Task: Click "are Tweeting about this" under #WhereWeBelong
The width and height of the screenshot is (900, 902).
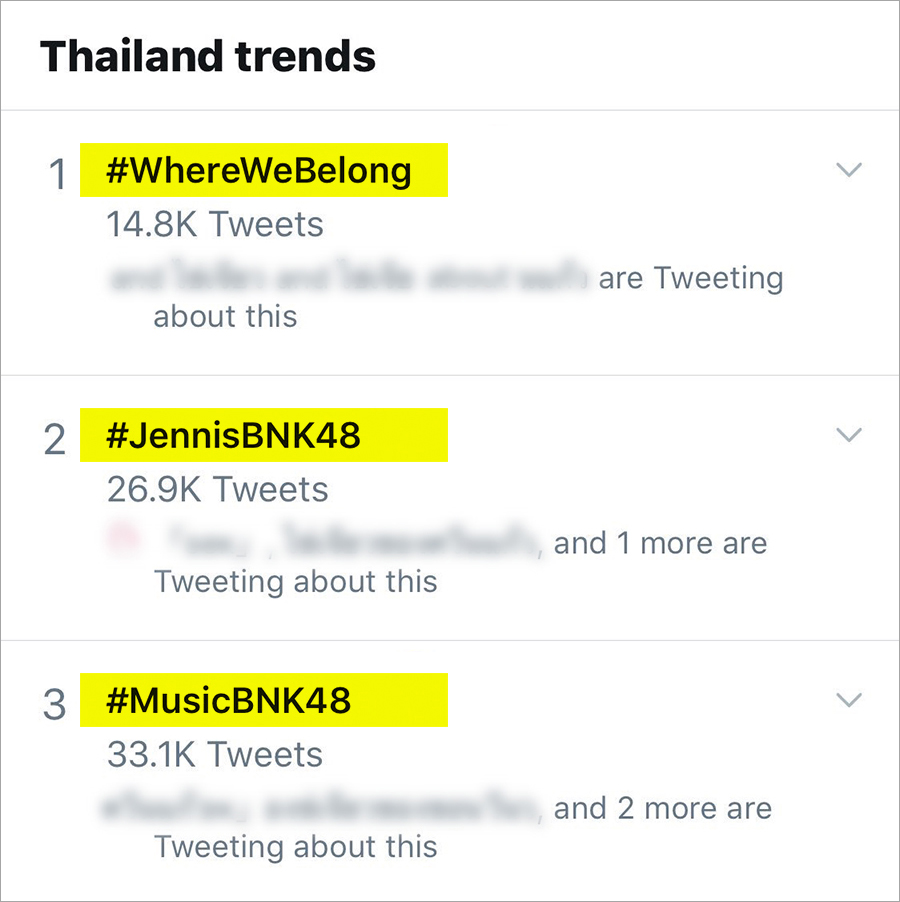Action: (690, 279)
